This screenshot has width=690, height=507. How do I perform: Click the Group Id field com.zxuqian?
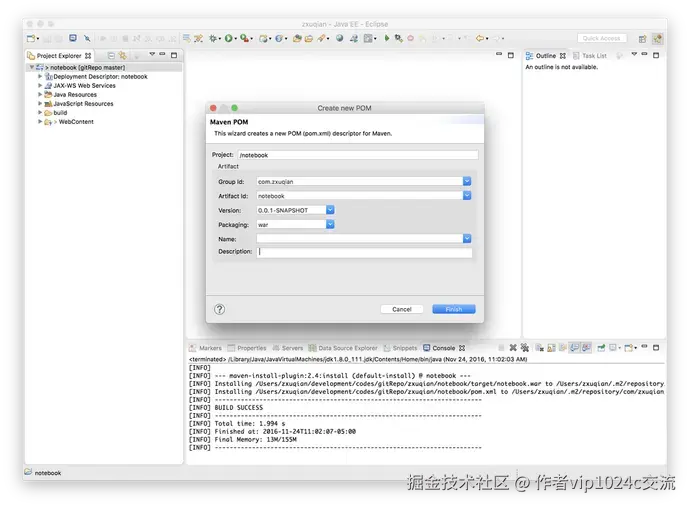coord(360,181)
